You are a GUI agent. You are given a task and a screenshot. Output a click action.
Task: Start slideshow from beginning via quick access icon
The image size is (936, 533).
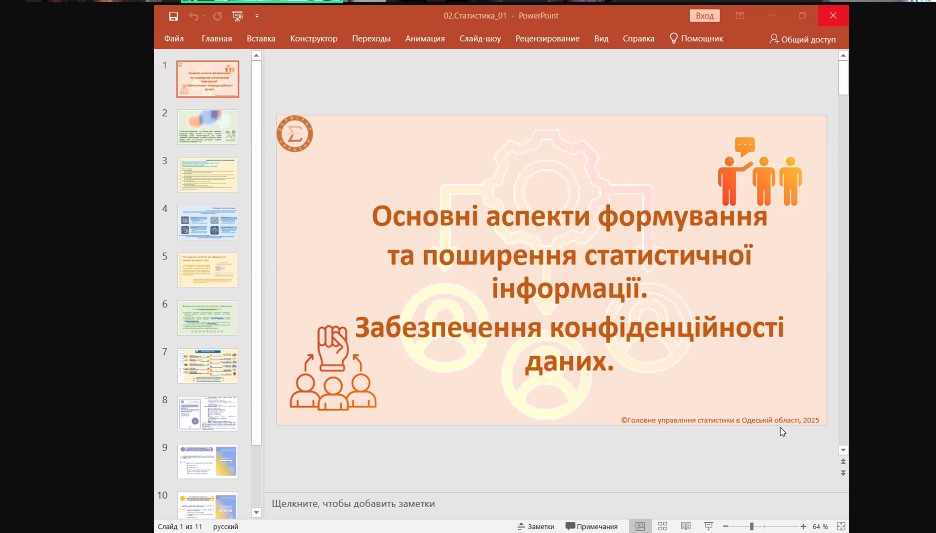[237, 16]
